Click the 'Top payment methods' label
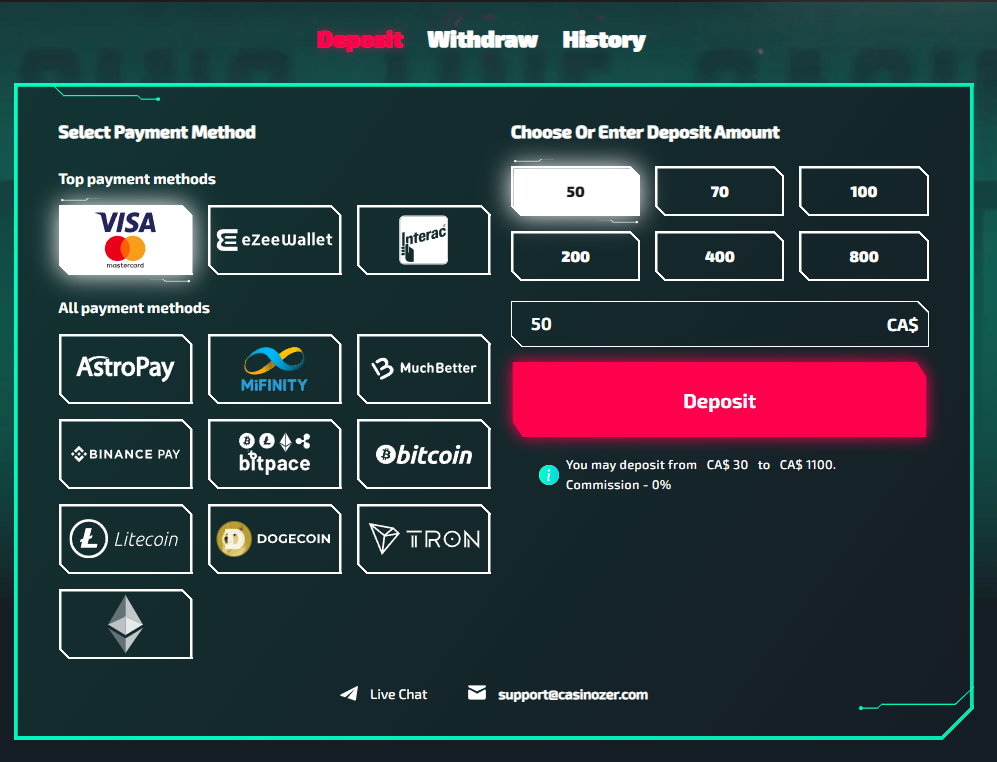 137,179
